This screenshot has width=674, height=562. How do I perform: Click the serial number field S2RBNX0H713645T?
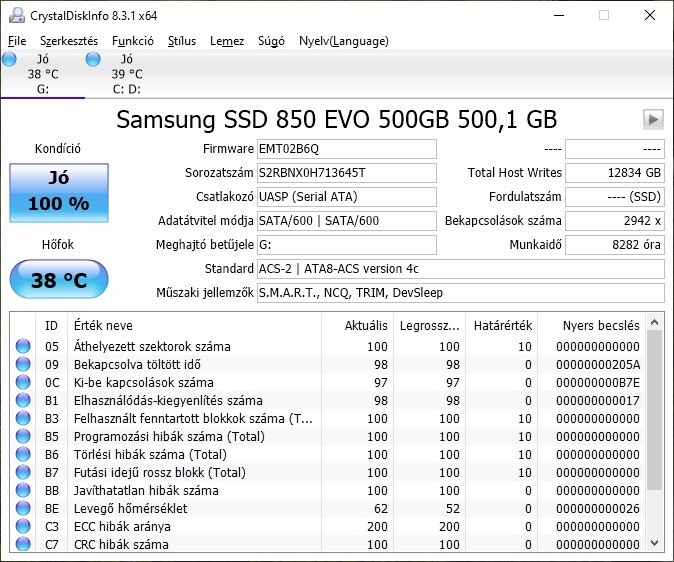[347, 173]
